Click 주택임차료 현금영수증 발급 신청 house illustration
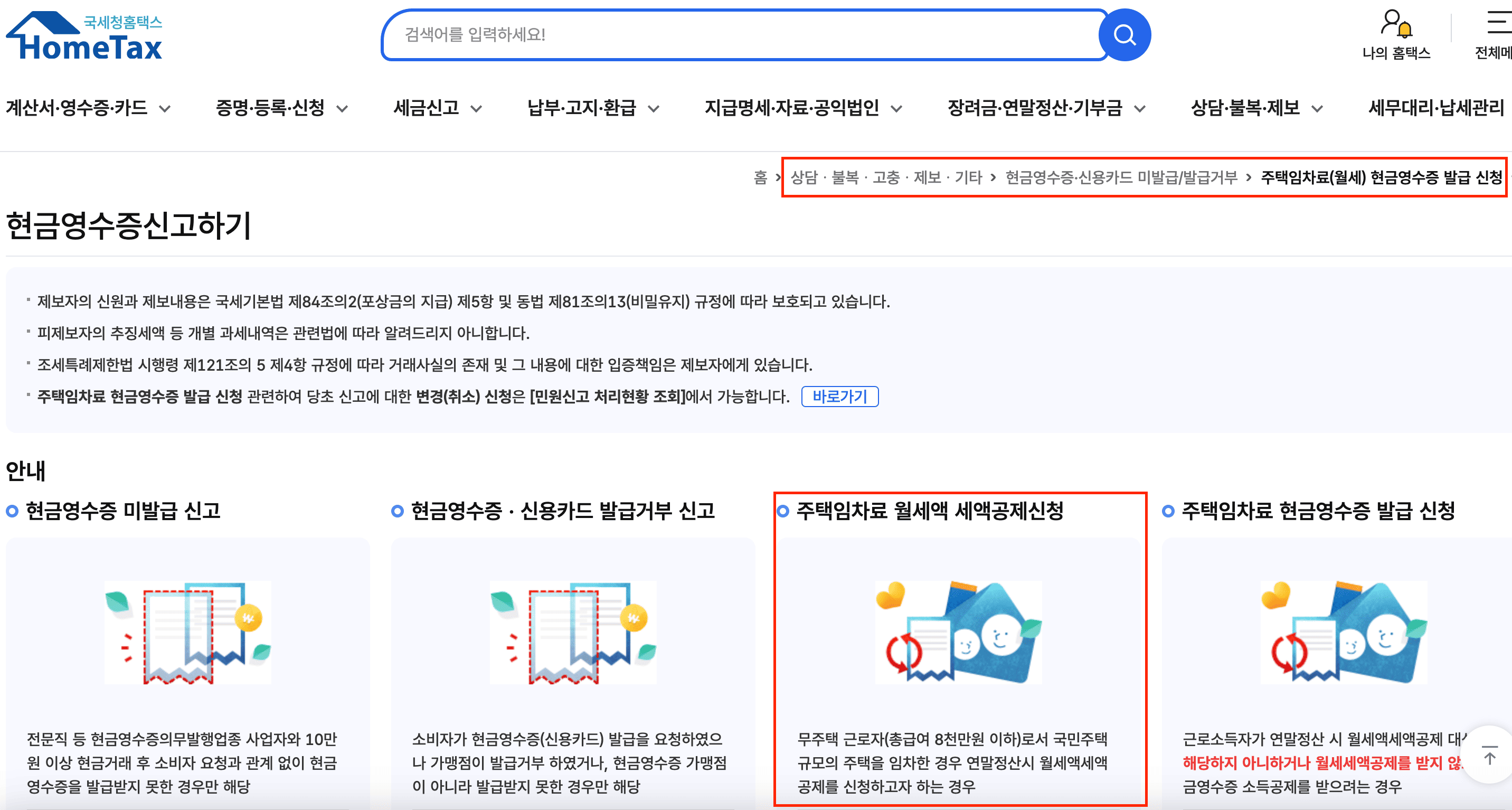 click(1344, 632)
